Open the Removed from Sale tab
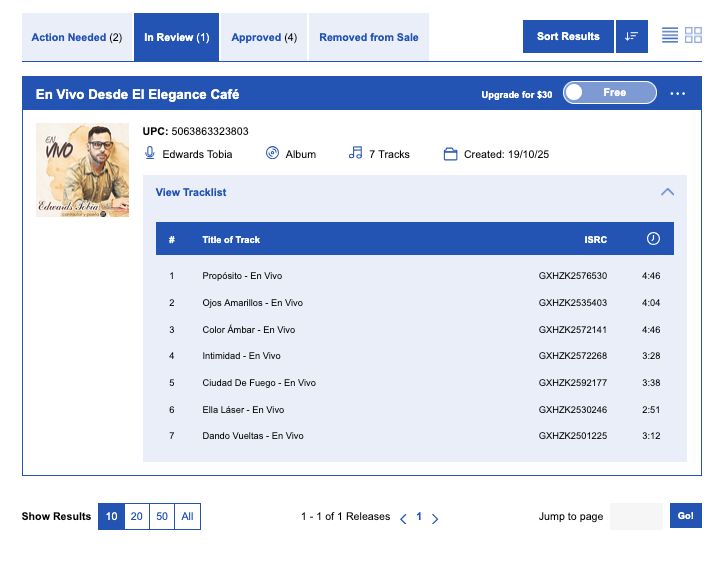This screenshot has width=727, height=561. click(369, 37)
